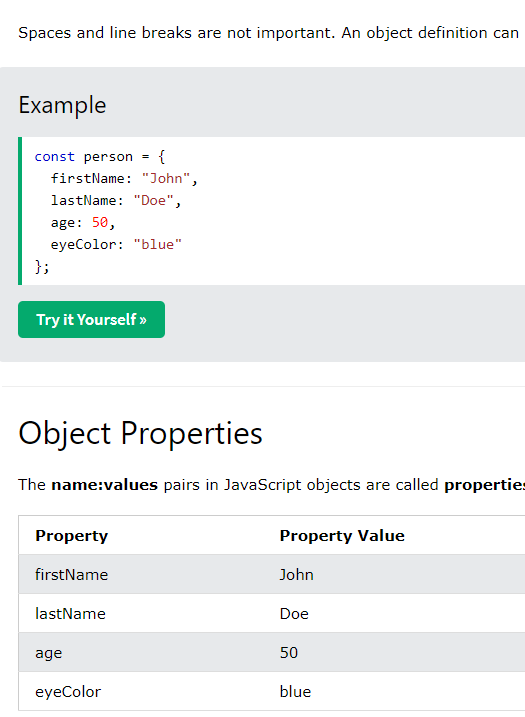Click the Try it Yourself button
The height and width of the screenshot is (717, 525).
(x=91, y=319)
